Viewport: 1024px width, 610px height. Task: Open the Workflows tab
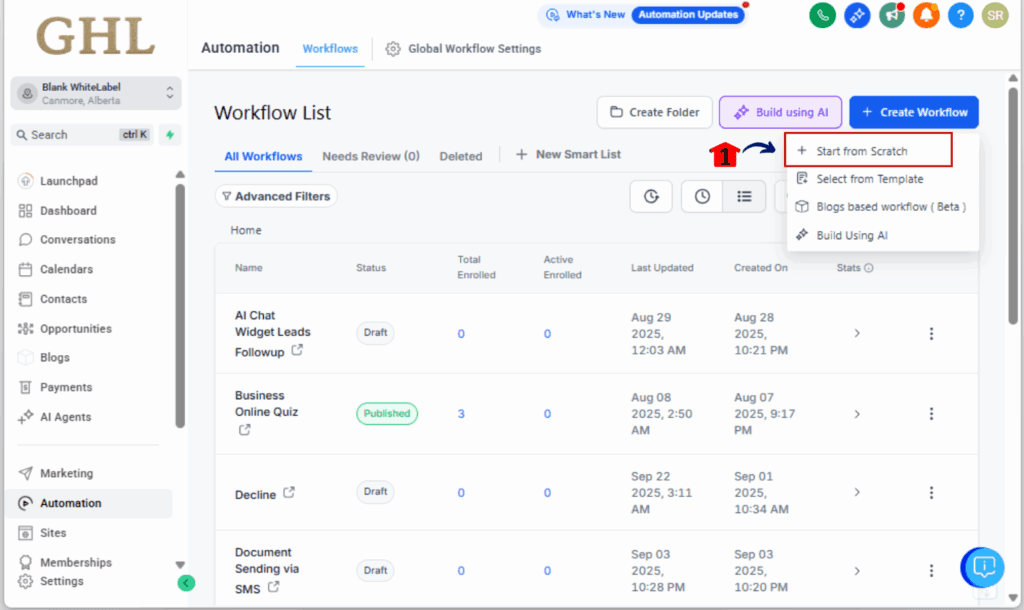[x=330, y=49]
